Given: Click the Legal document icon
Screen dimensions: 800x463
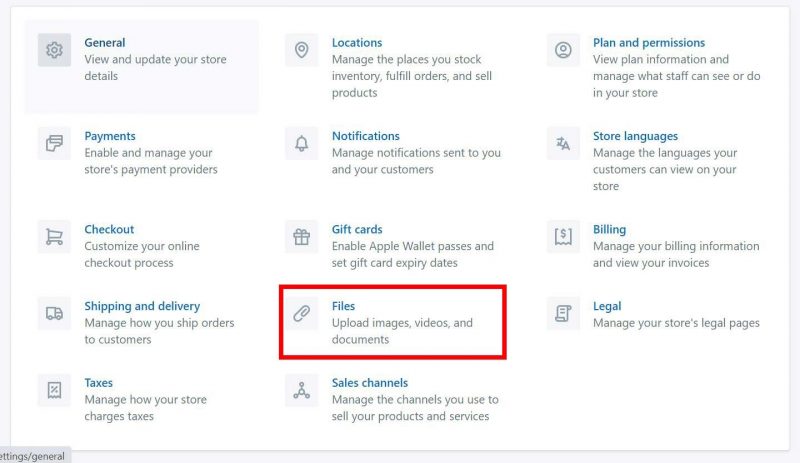Looking at the screenshot, I should point(563,313).
